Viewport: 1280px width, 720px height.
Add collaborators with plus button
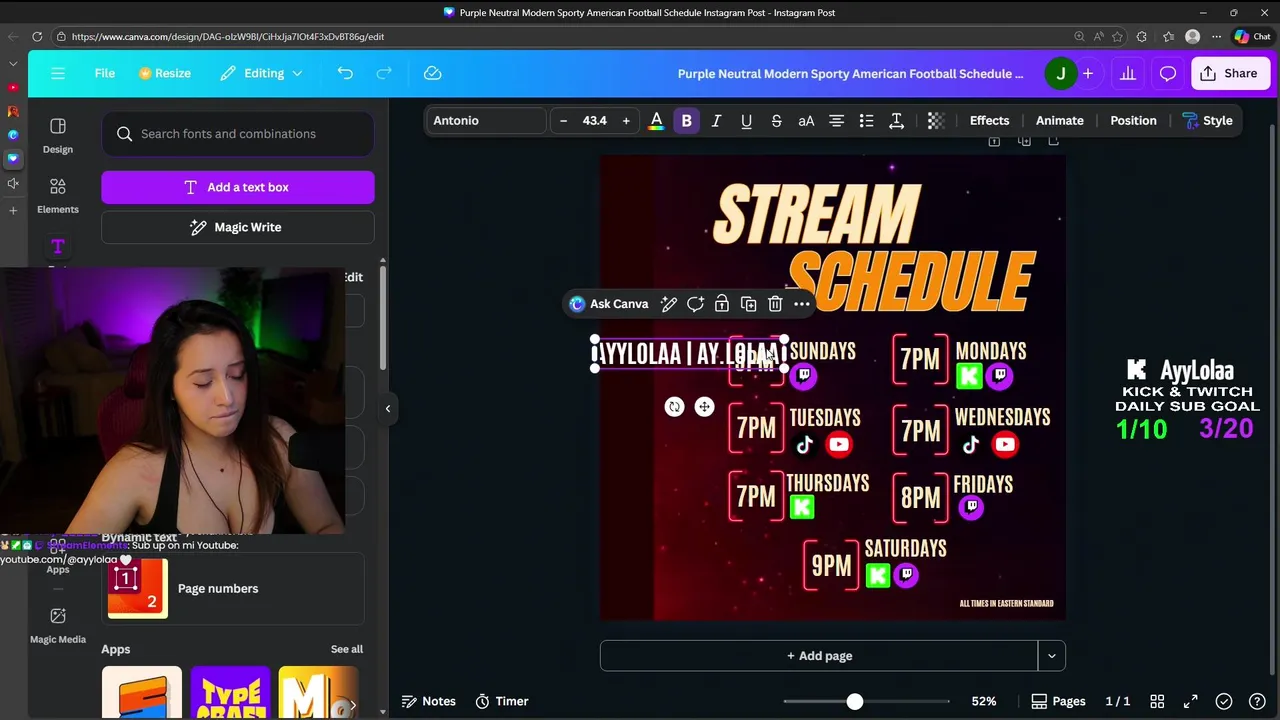tap(1088, 73)
